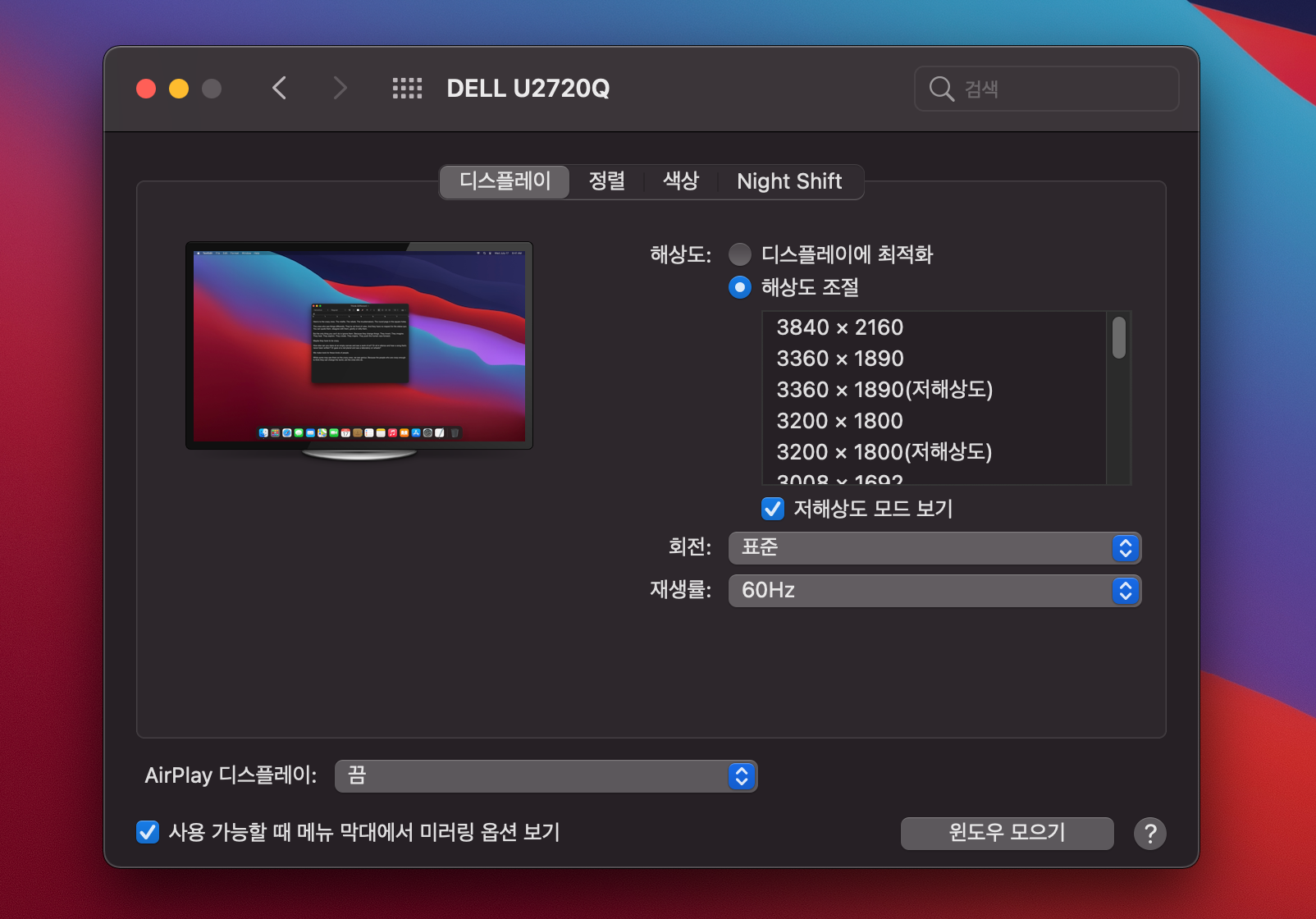Click the monitor preview thumbnail
Screen dimensions: 1316x919
tap(359, 350)
